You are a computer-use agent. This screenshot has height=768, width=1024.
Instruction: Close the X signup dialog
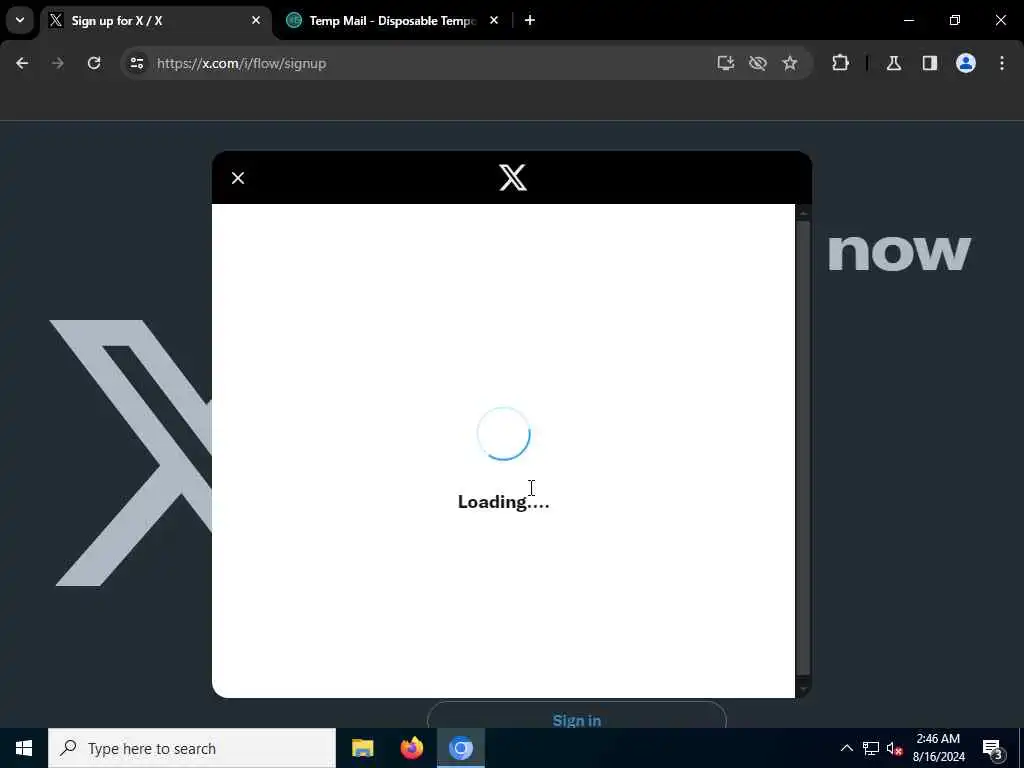(x=238, y=178)
